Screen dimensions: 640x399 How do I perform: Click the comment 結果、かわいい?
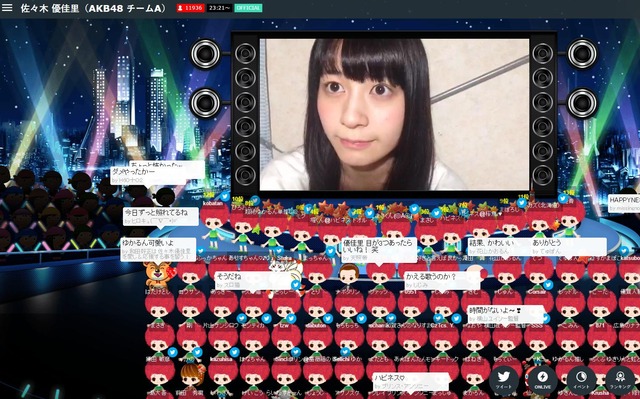pos(499,247)
